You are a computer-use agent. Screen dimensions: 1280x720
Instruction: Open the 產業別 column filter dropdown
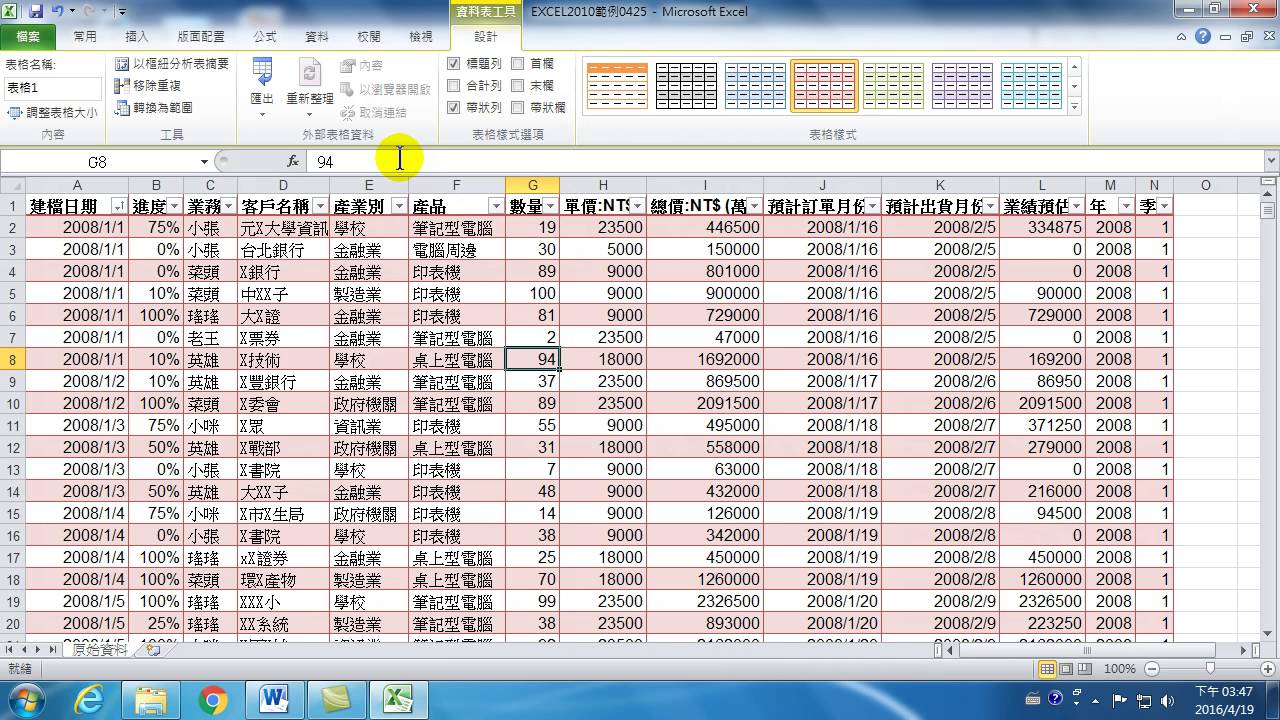[399, 206]
